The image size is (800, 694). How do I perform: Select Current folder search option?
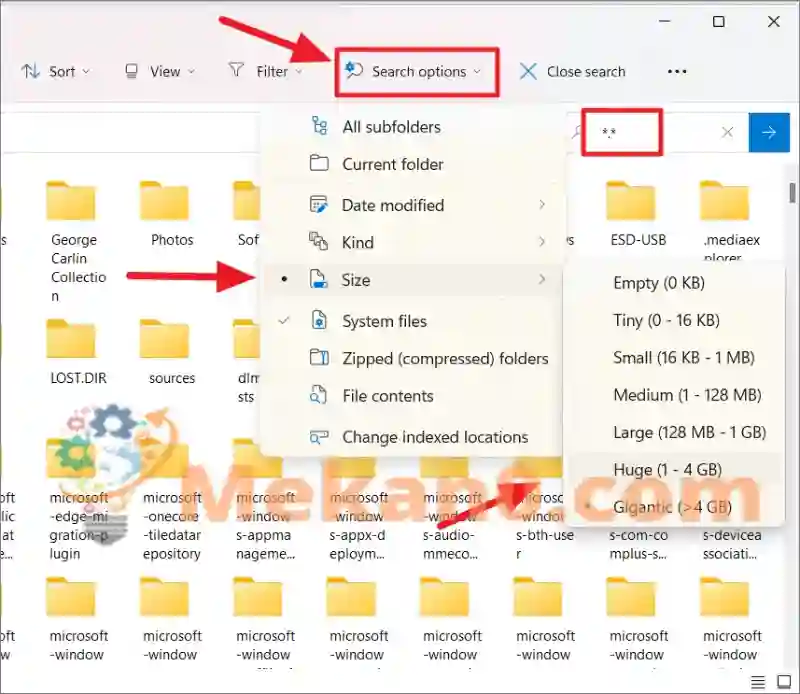pyautogui.click(x=413, y=164)
